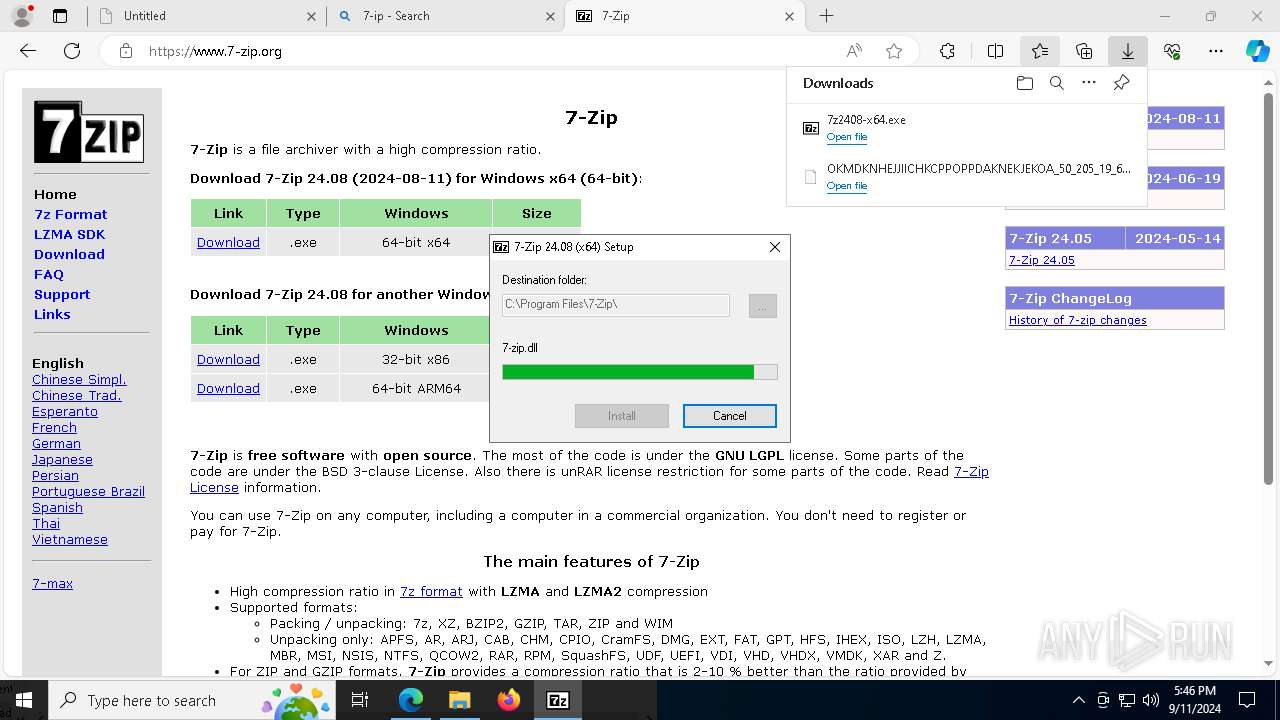
Task: Click the address bar URL
Action: 215,51
